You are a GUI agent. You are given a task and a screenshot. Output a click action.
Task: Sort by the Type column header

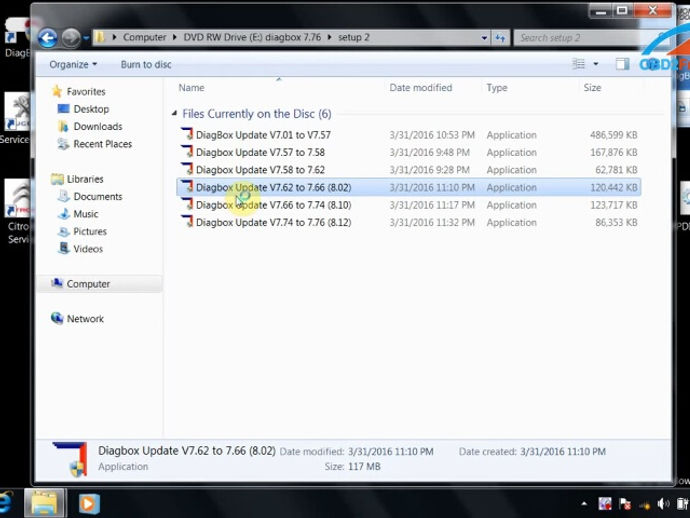pyautogui.click(x=497, y=88)
